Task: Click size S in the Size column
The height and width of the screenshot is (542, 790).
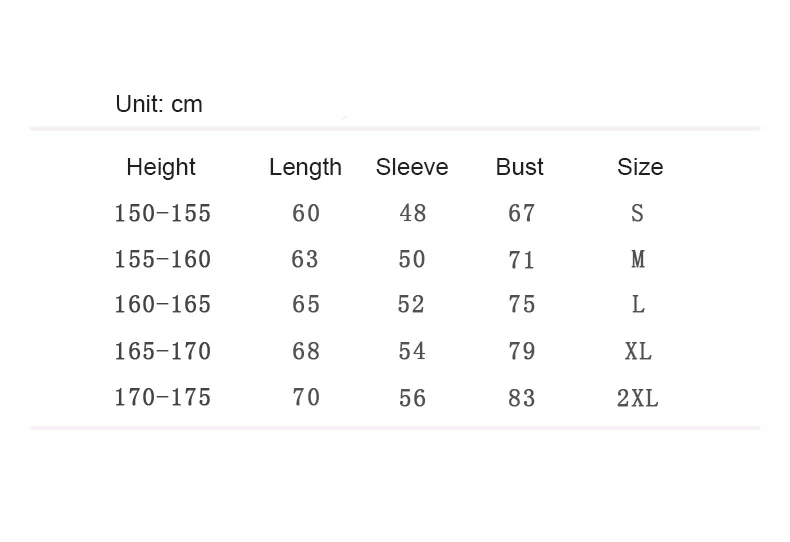Action: point(637,213)
